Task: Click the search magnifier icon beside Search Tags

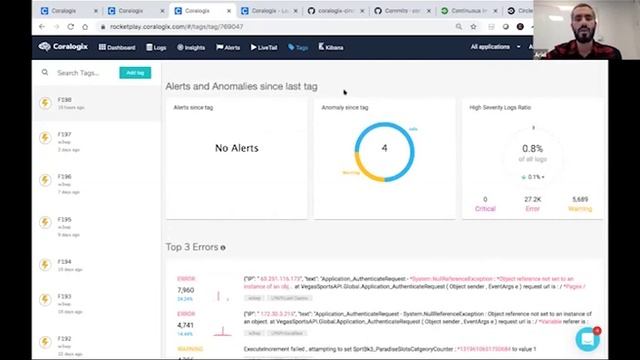Action: (x=45, y=72)
